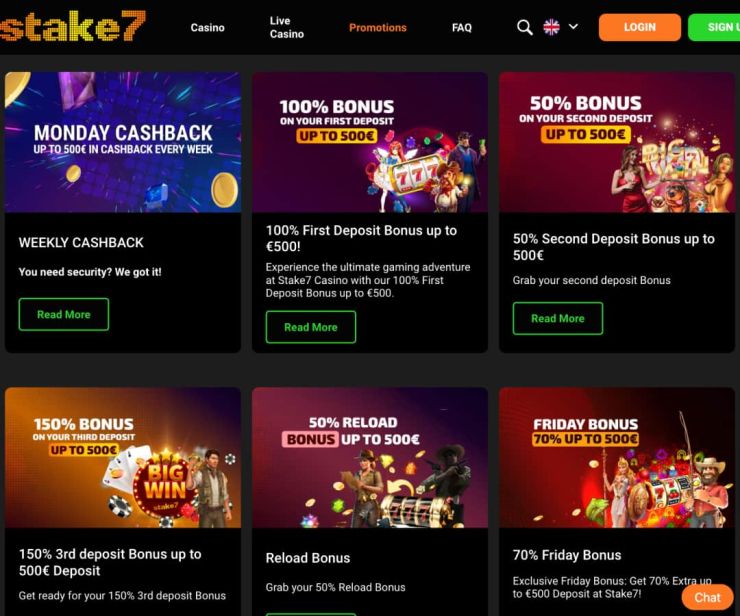This screenshot has width=740, height=616.
Task: Open the FAQ page
Action: (462, 27)
